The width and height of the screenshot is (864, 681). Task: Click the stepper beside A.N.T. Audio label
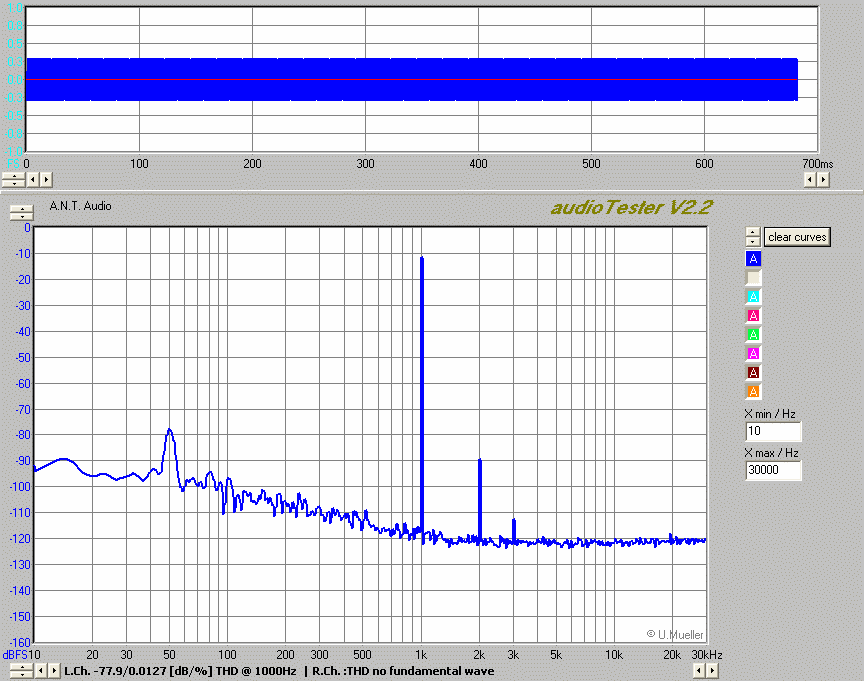pos(20,213)
